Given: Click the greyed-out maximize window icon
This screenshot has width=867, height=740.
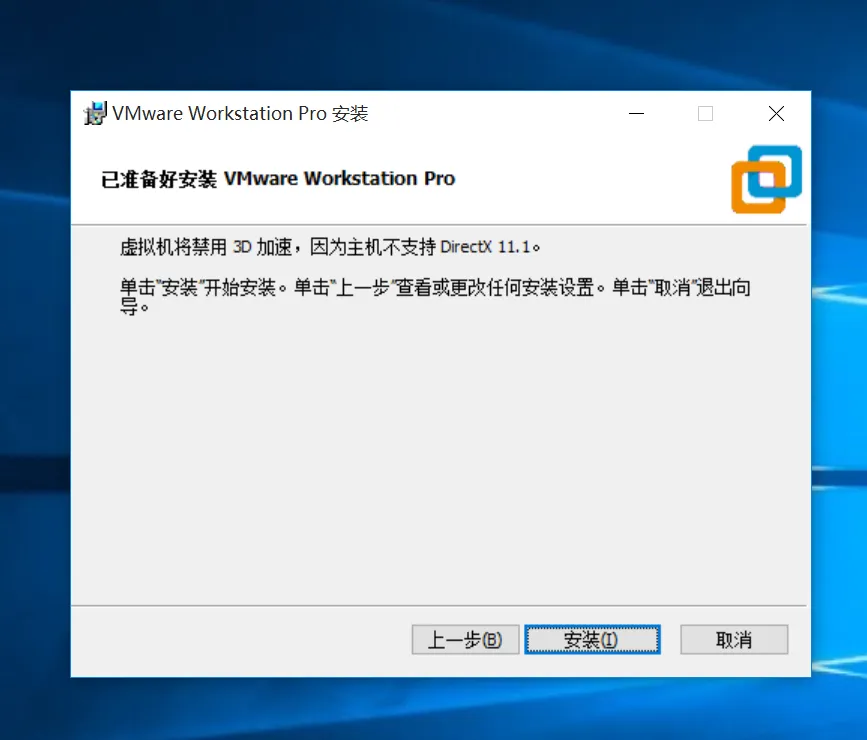Looking at the screenshot, I should click(x=705, y=113).
